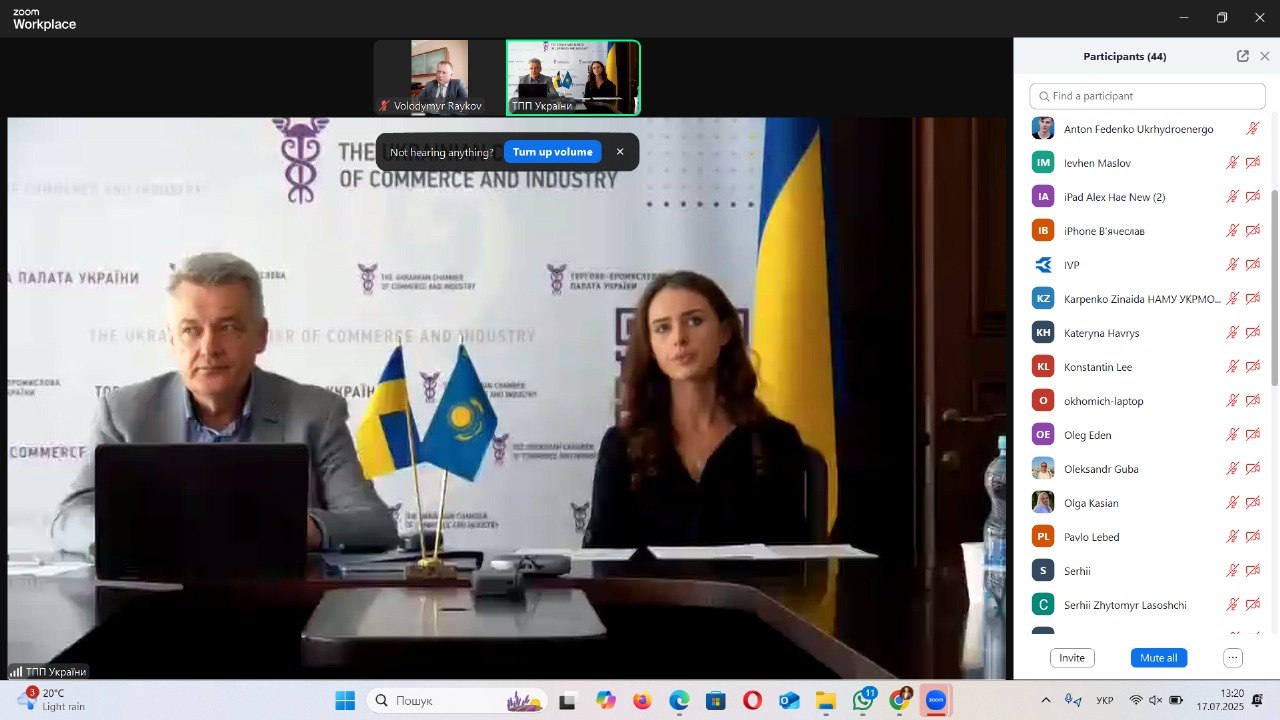
Task: Click the Mute all button
Action: (x=1159, y=658)
